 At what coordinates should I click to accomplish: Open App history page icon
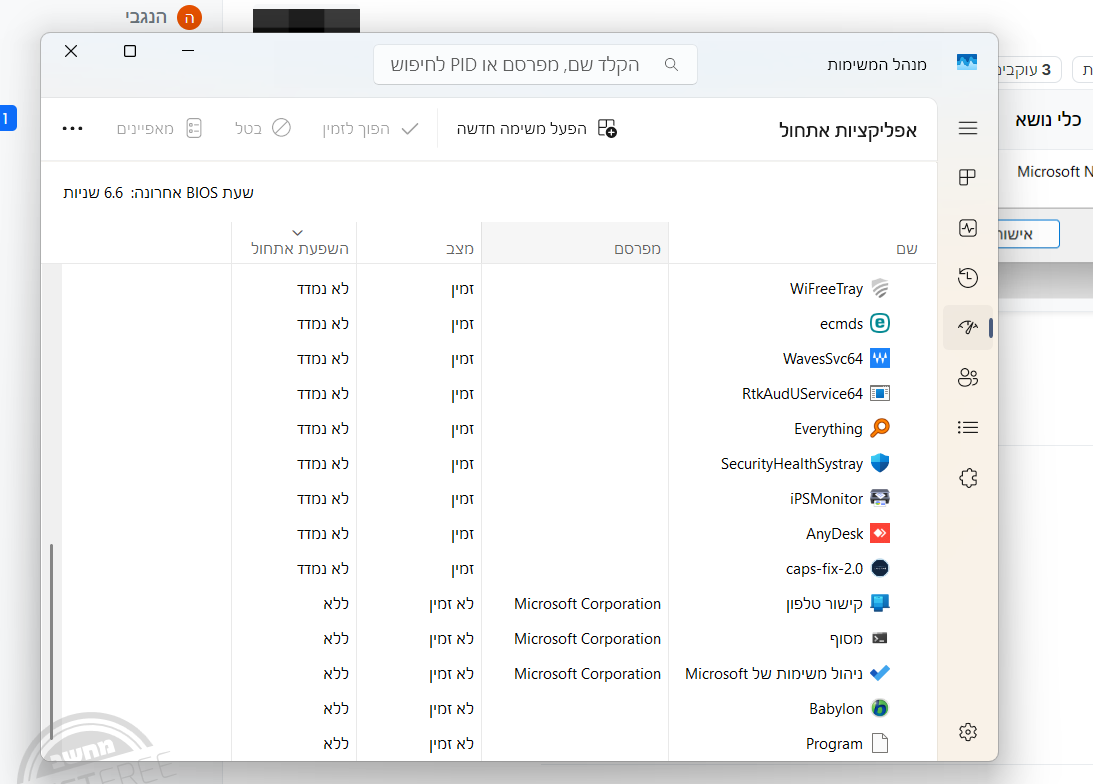[x=967, y=278]
